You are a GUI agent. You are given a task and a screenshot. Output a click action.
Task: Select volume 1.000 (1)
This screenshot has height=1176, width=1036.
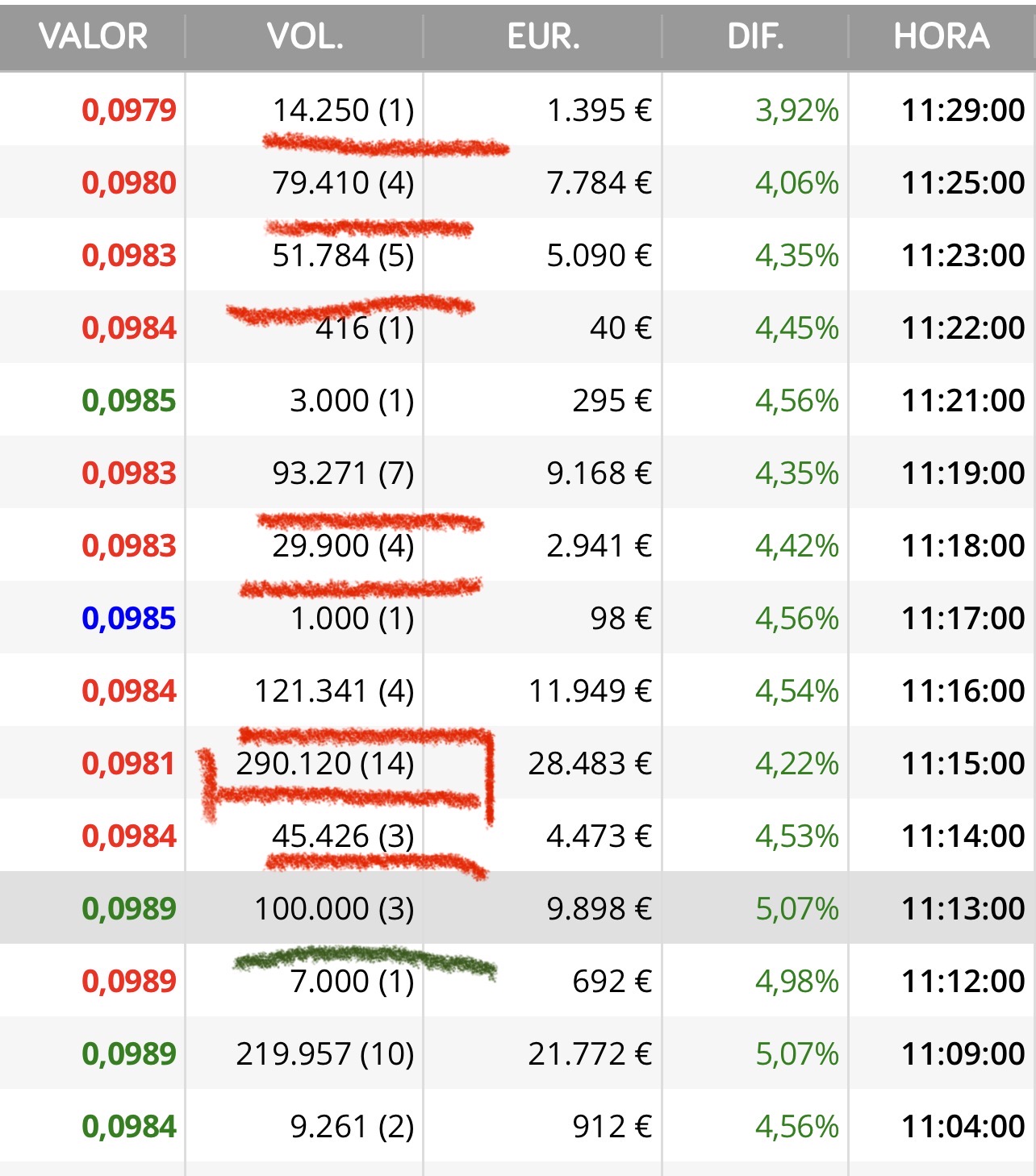point(353,618)
